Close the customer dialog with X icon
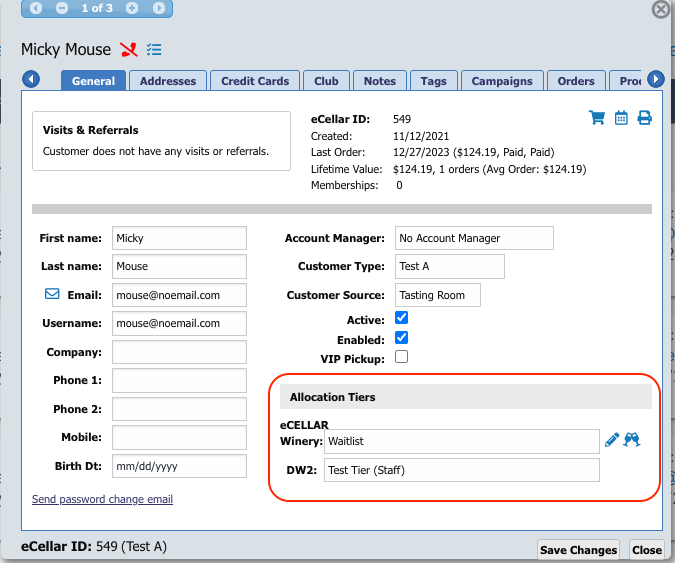The image size is (675, 563). click(661, 9)
